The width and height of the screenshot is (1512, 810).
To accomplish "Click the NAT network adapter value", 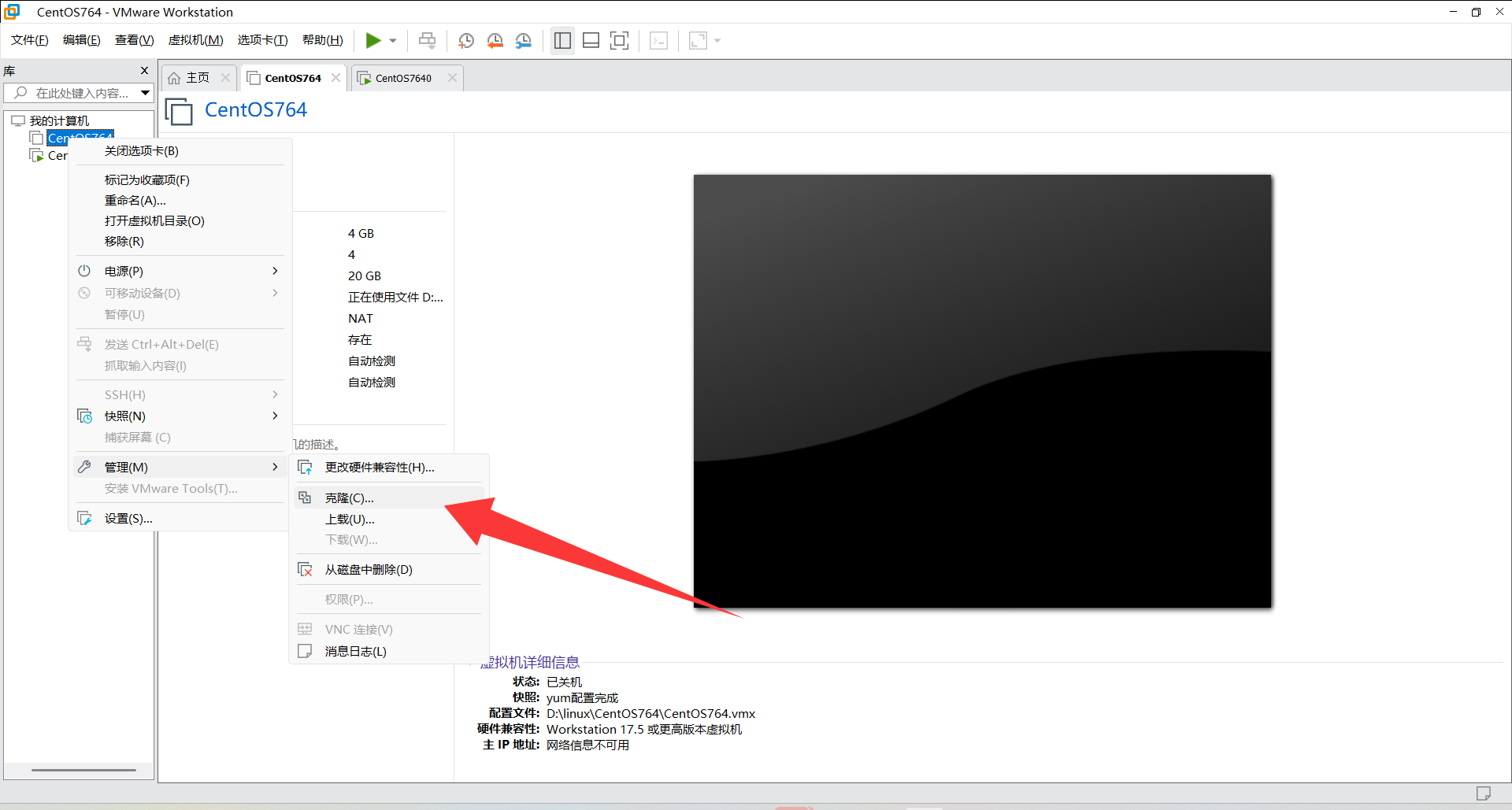I will (x=361, y=319).
